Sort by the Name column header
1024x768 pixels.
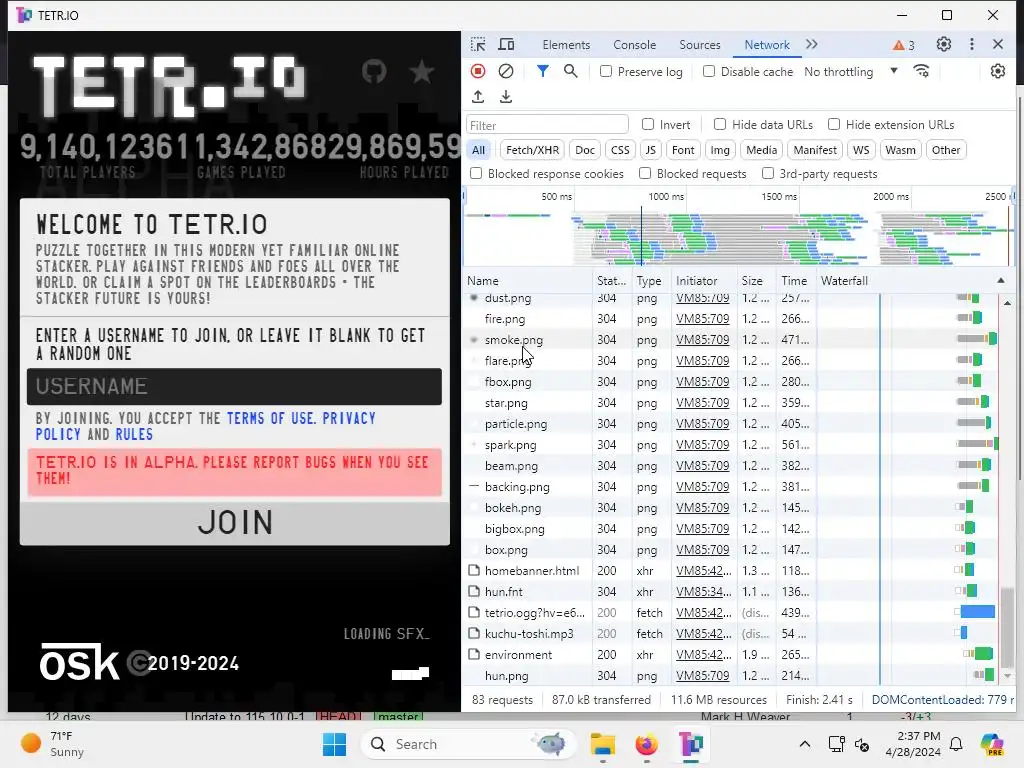[528, 281]
